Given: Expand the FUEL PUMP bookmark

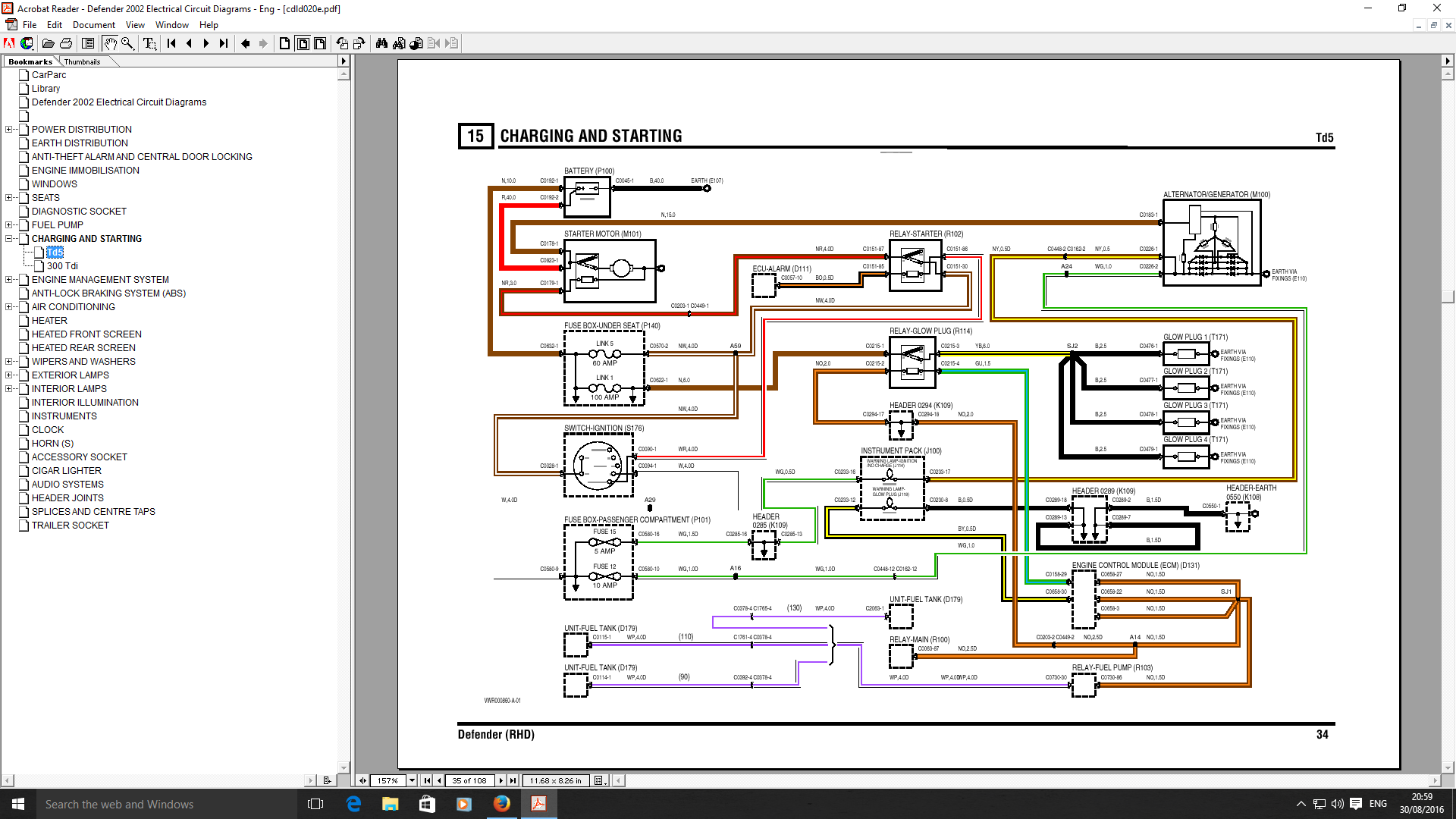Looking at the screenshot, I should (8, 225).
